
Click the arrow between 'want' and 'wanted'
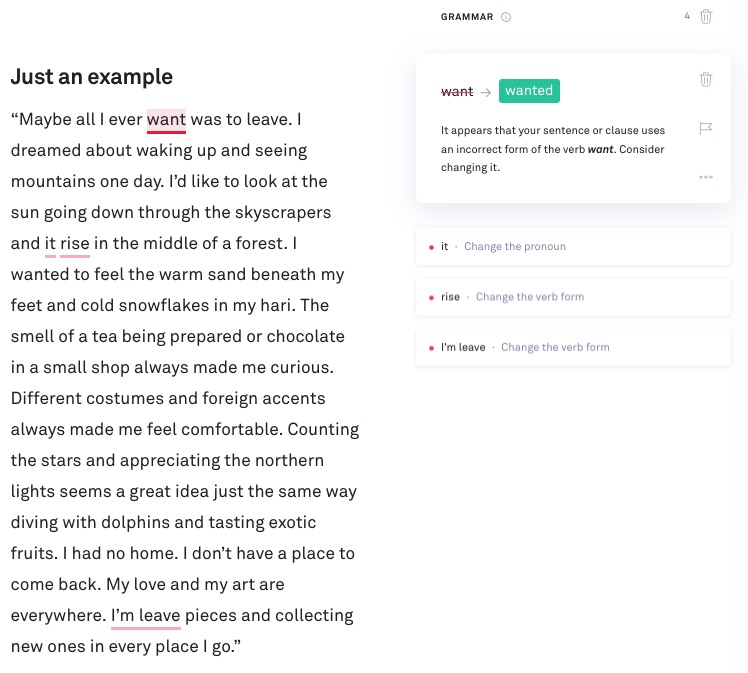(x=486, y=92)
